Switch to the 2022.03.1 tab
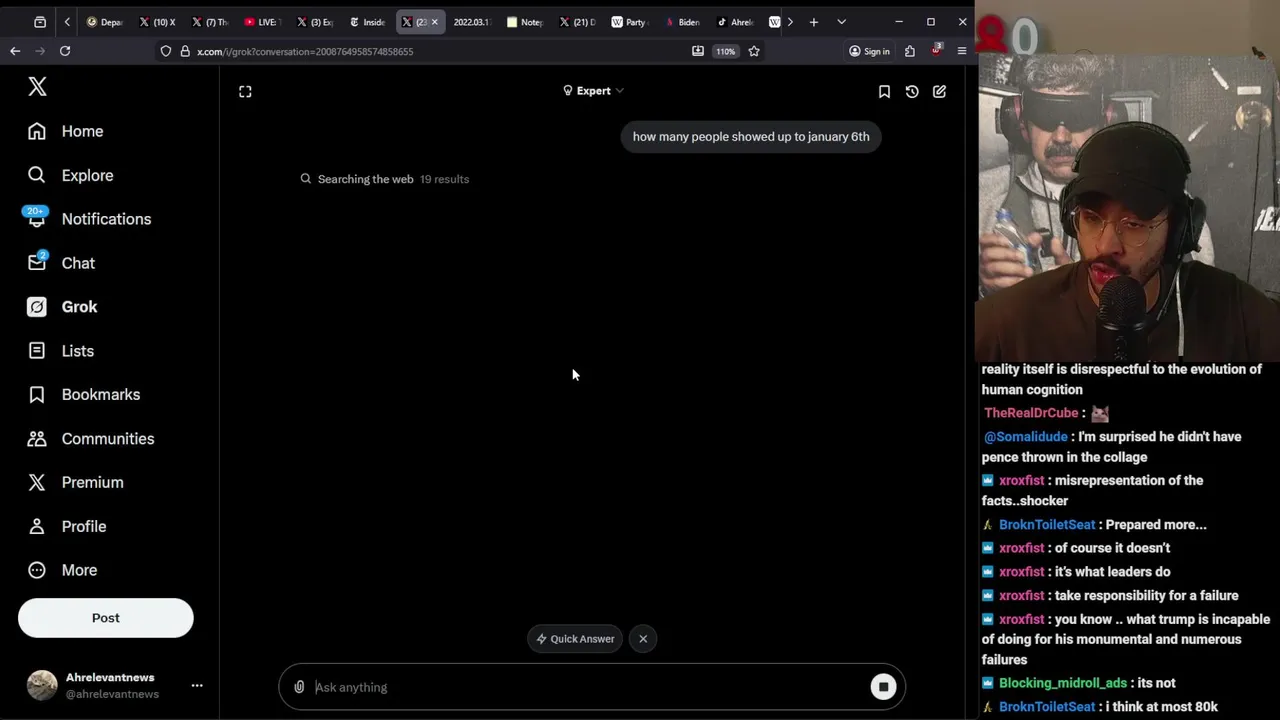 471,22
